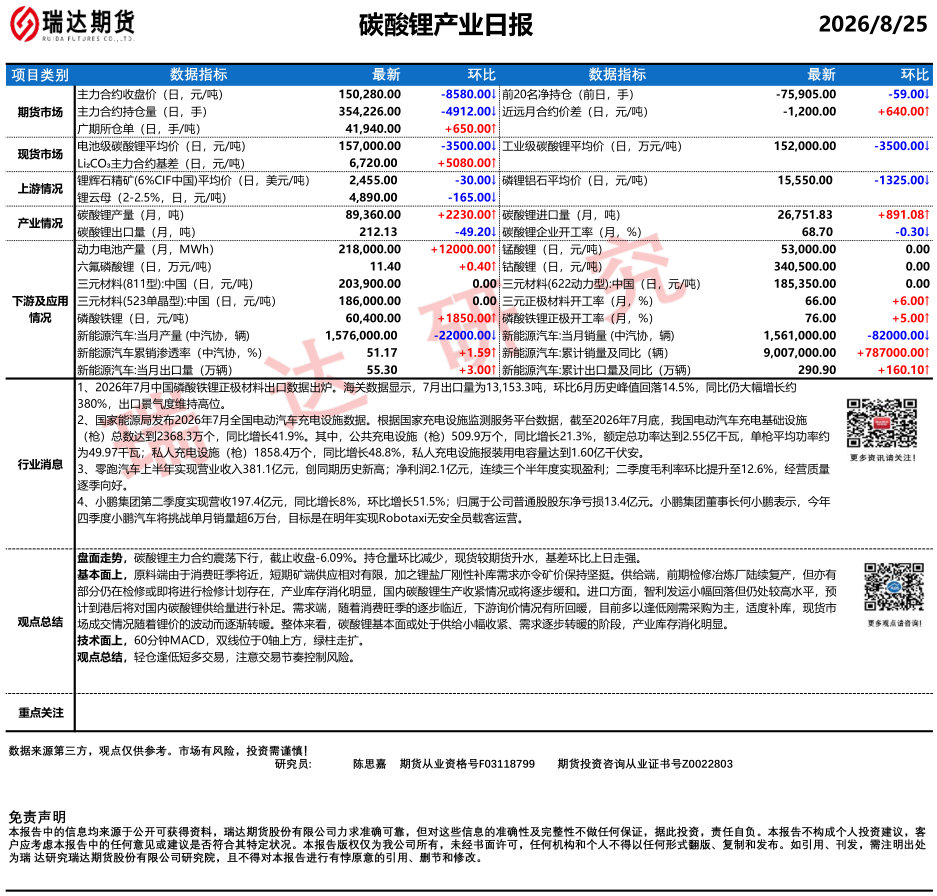
Task: Click the red +5080.00 basis change value
Action: click(466, 163)
